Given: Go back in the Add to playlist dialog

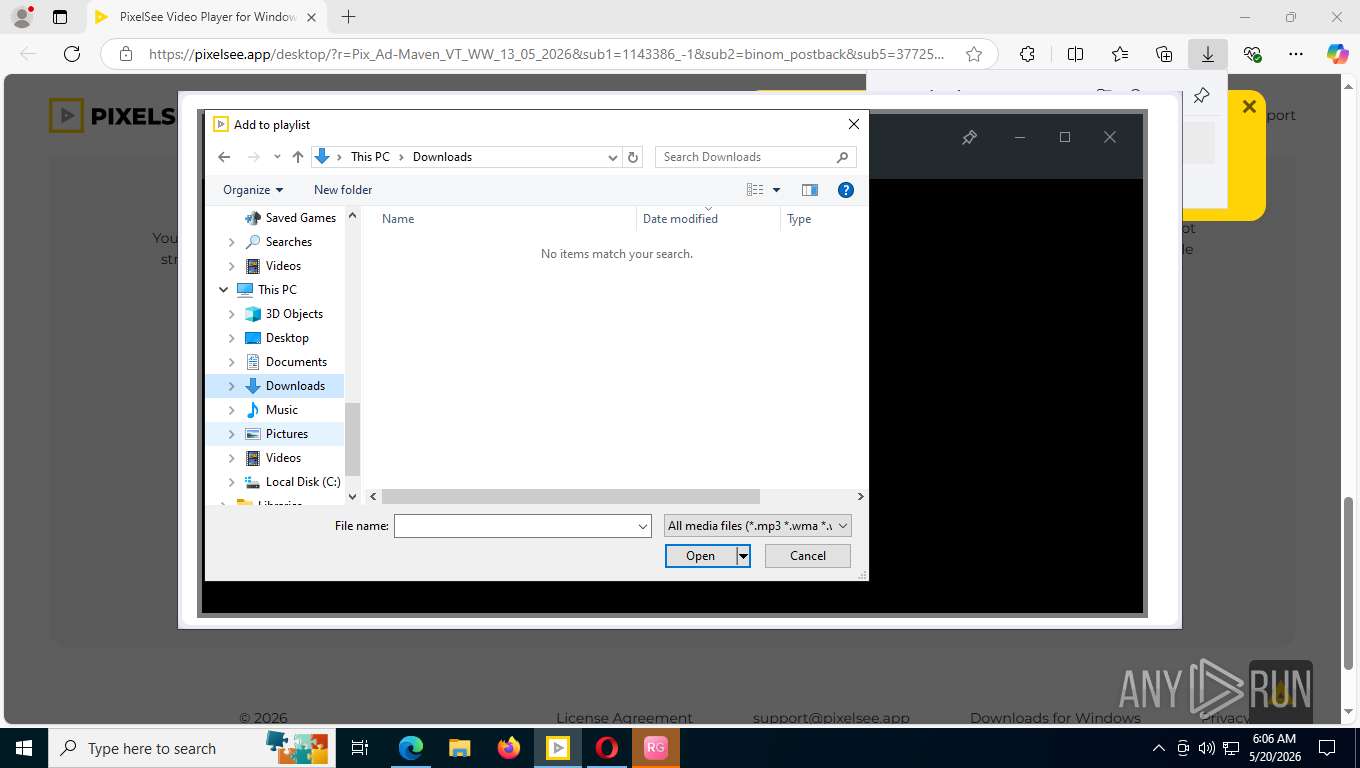Looking at the screenshot, I should pos(224,157).
